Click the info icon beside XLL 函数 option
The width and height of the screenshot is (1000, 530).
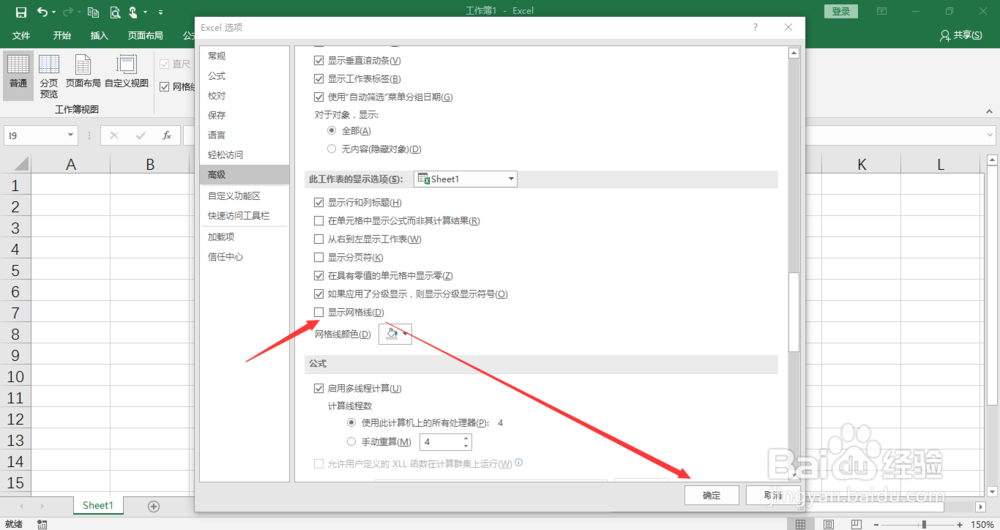519,462
